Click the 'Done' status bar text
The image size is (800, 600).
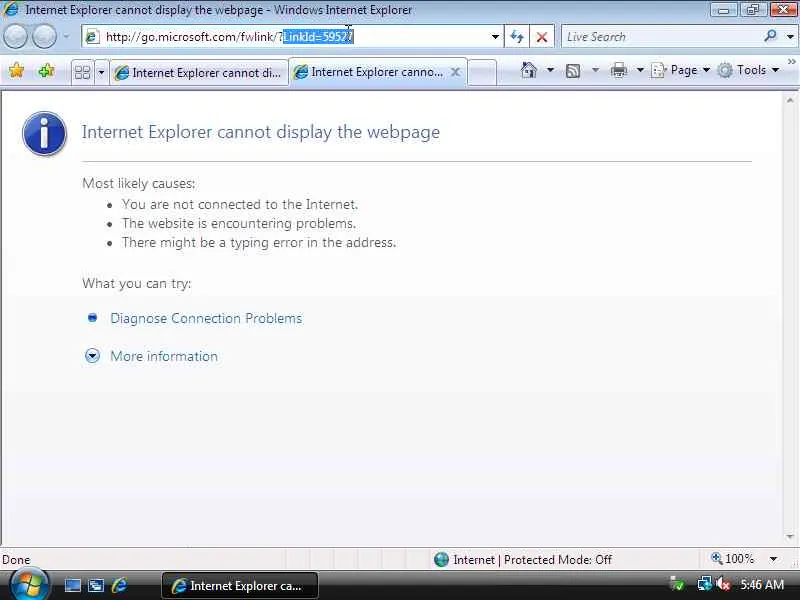tap(16, 560)
